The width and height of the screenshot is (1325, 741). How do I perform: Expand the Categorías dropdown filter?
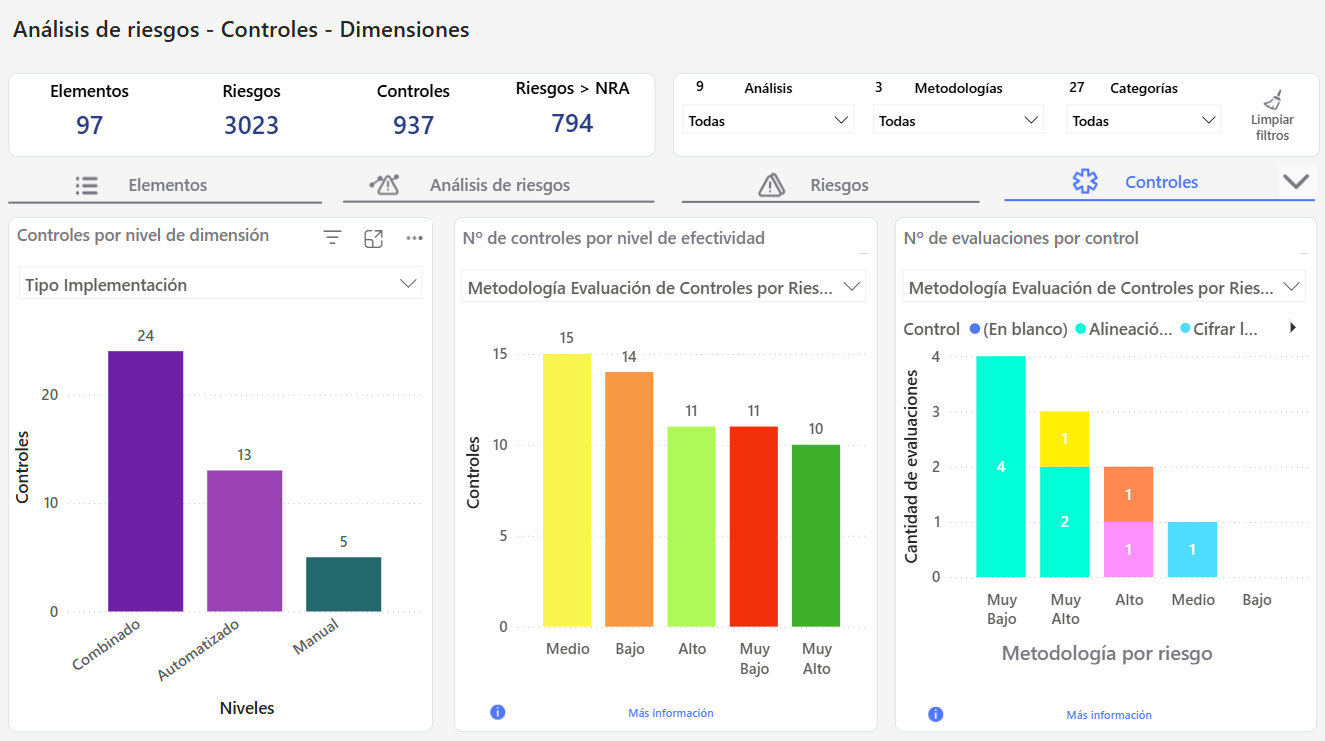click(1144, 121)
